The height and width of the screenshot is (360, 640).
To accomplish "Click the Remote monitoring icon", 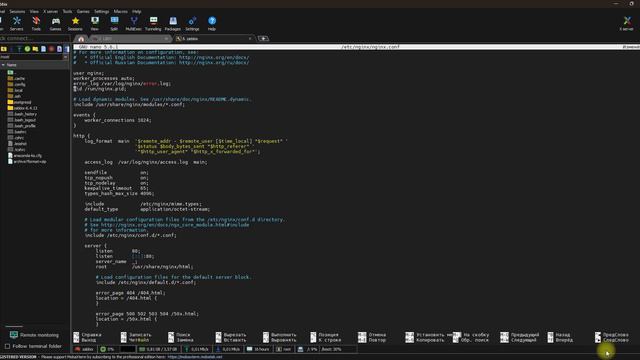I will [14, 335].
